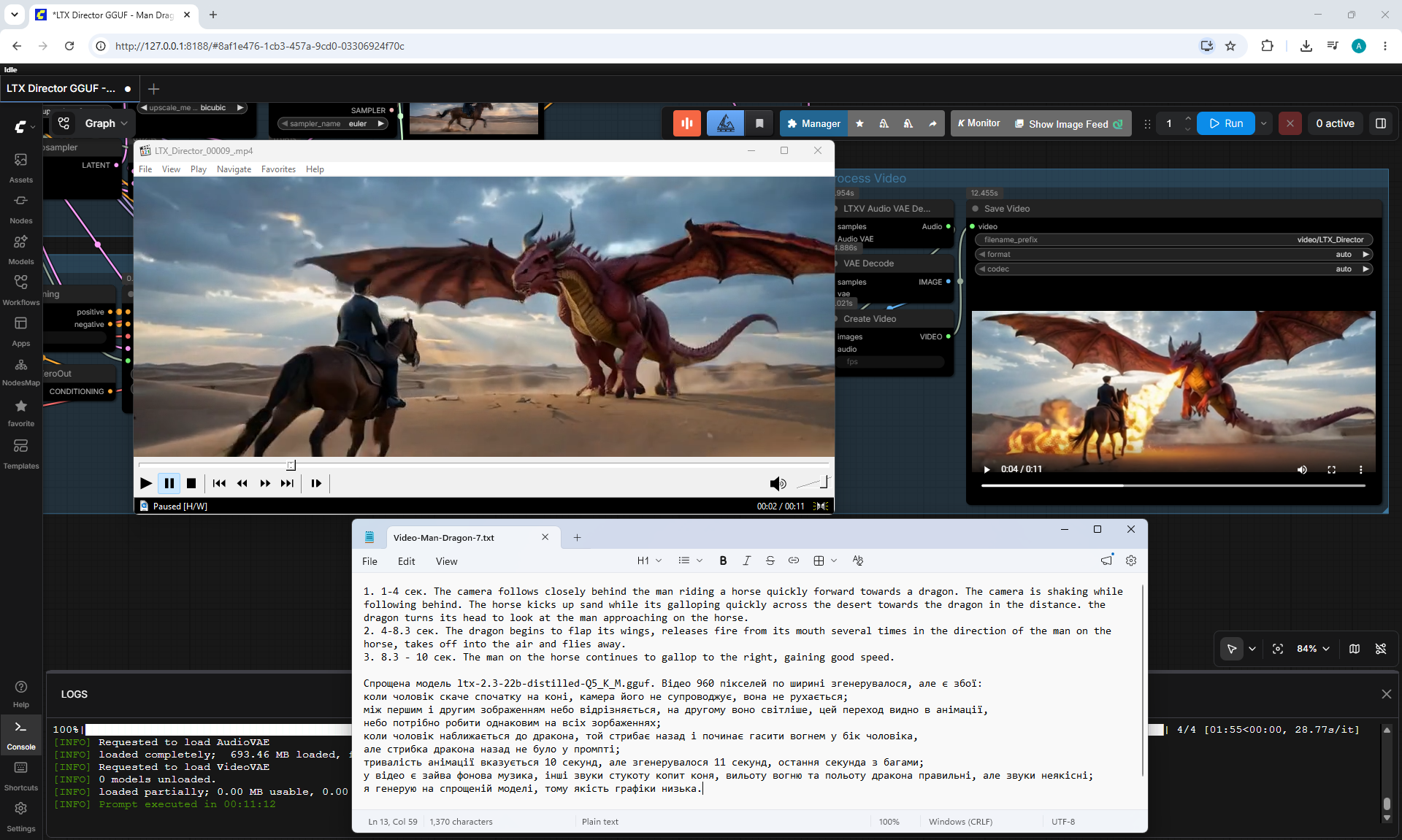The height and width of the screenshot is (840, 1402).
Task: Skip to previous file in media player
Action: tap(219, 483)
